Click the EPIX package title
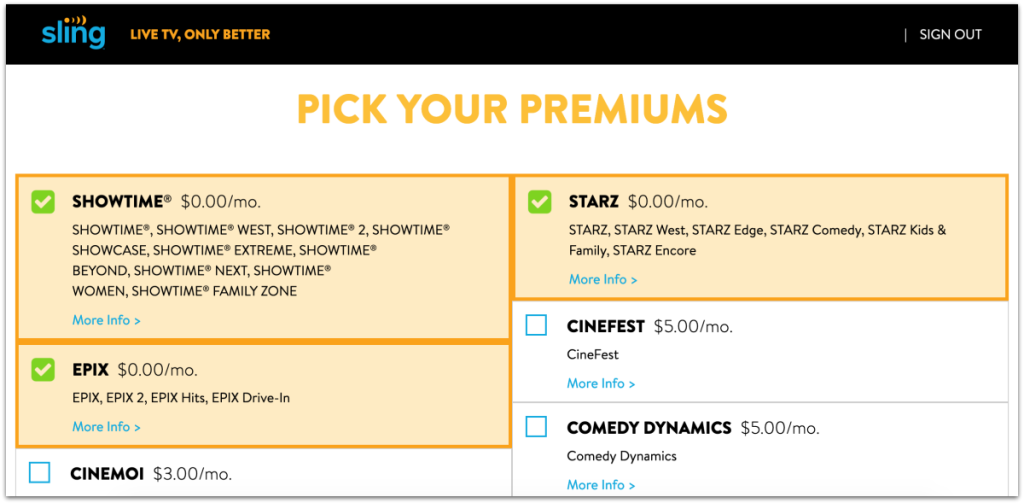The height and width of the screenshot is (503, 1024). click(x=90, y=370)
